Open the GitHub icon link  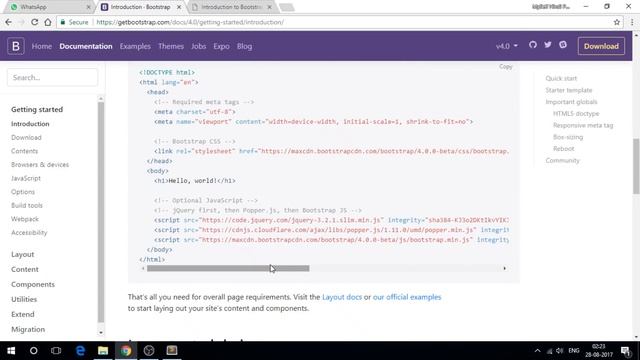pyautogui.click(x=533, y=45)
